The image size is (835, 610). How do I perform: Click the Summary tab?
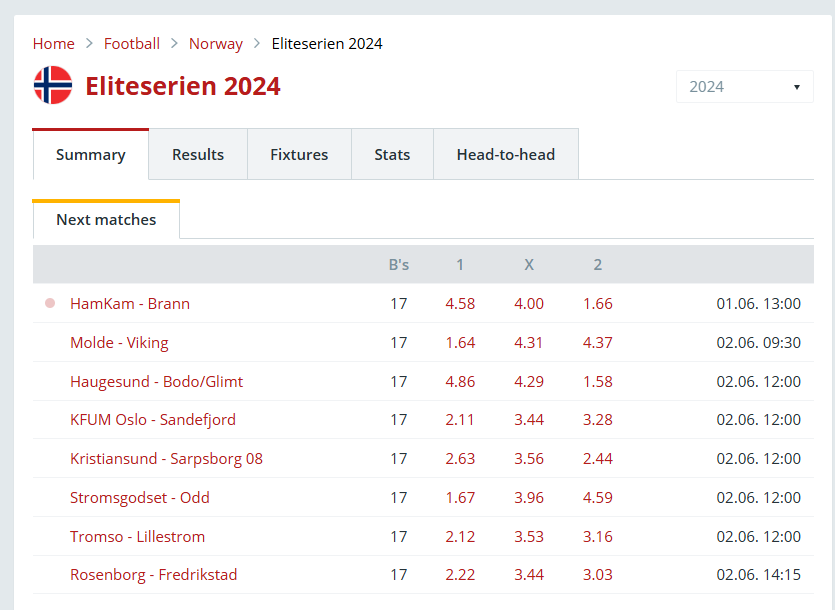pos(91,154)
